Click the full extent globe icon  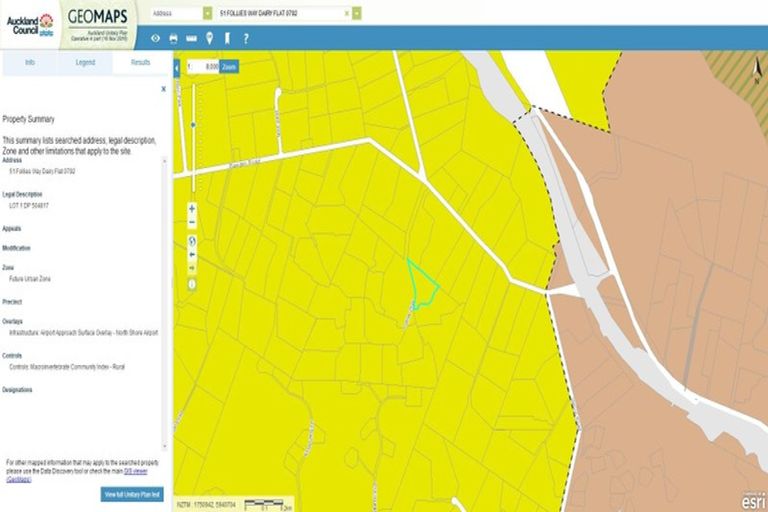(192, 240)
